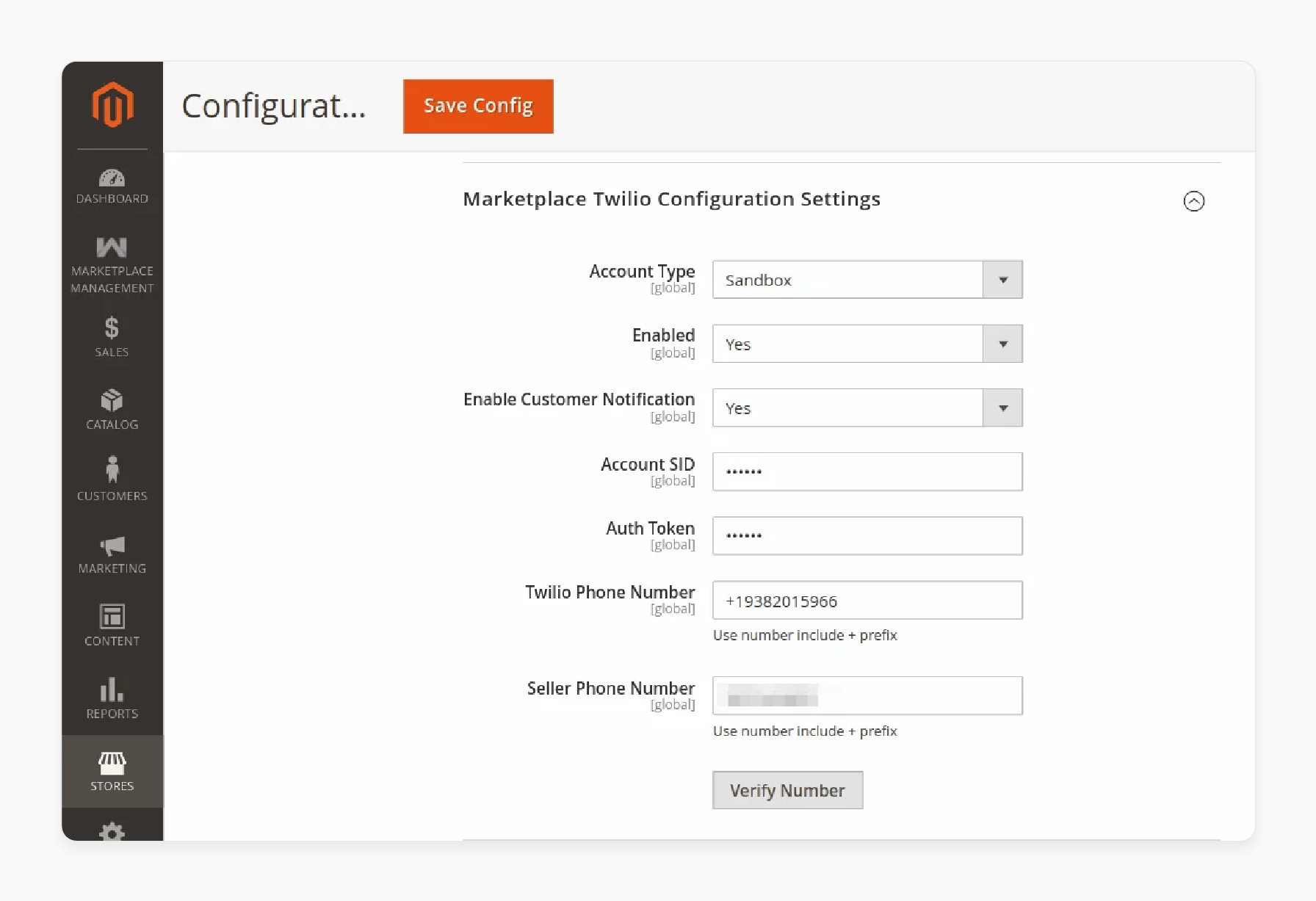The height and width of the screenshot is (901, 1316).
Task: Open the Enabled dropdown
Action: pyautogui.click(x=867, y=344)
